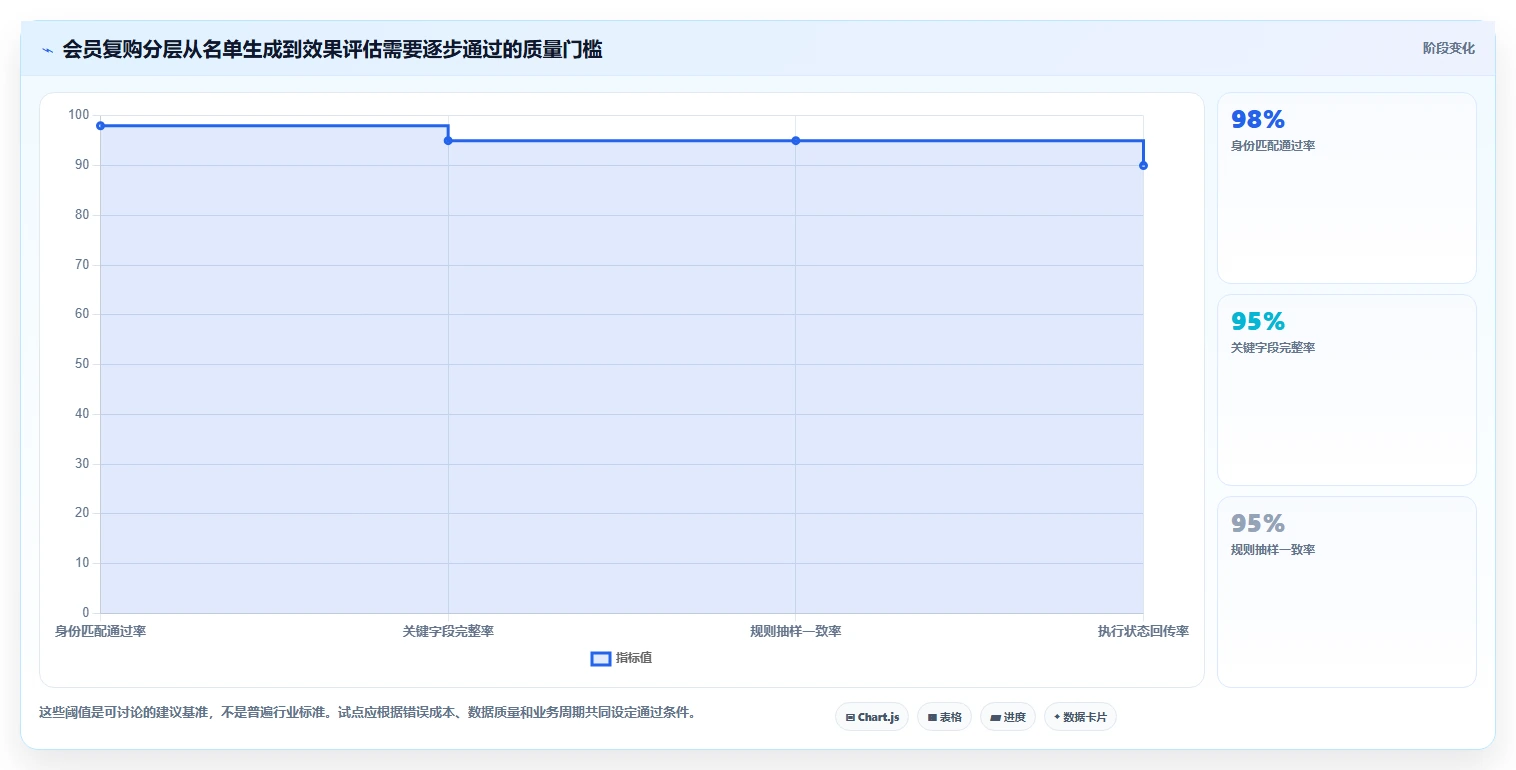1516x770 pixels.
Task: Click the 阶段变化 label in header
Action: coord(1448,48)
